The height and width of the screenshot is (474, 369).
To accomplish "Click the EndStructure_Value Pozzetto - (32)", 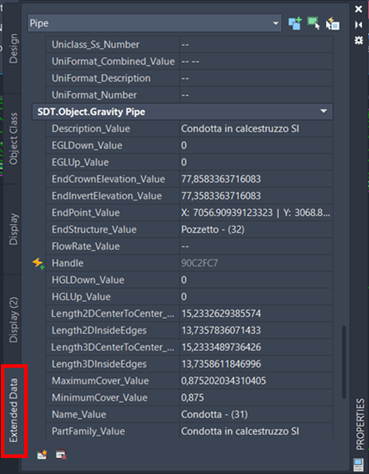I will (x=256, y=230).
